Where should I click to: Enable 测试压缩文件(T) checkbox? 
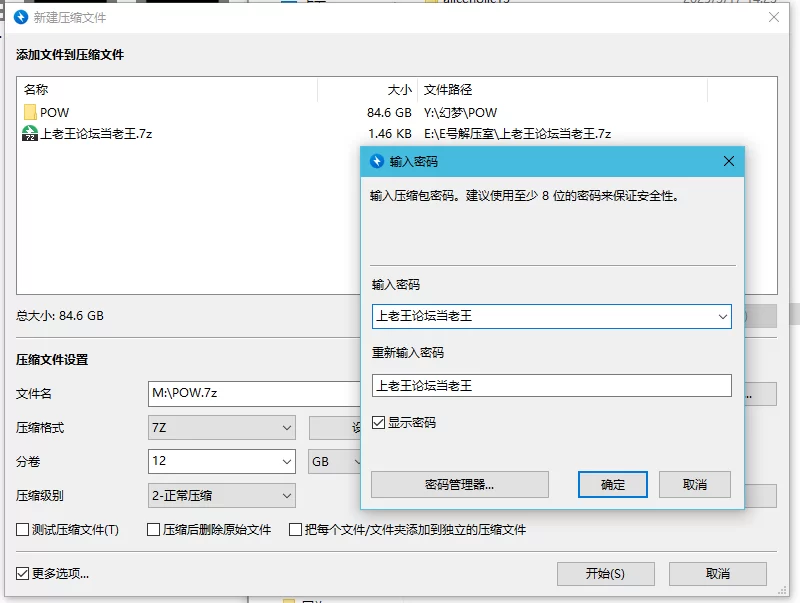(22, 530)
